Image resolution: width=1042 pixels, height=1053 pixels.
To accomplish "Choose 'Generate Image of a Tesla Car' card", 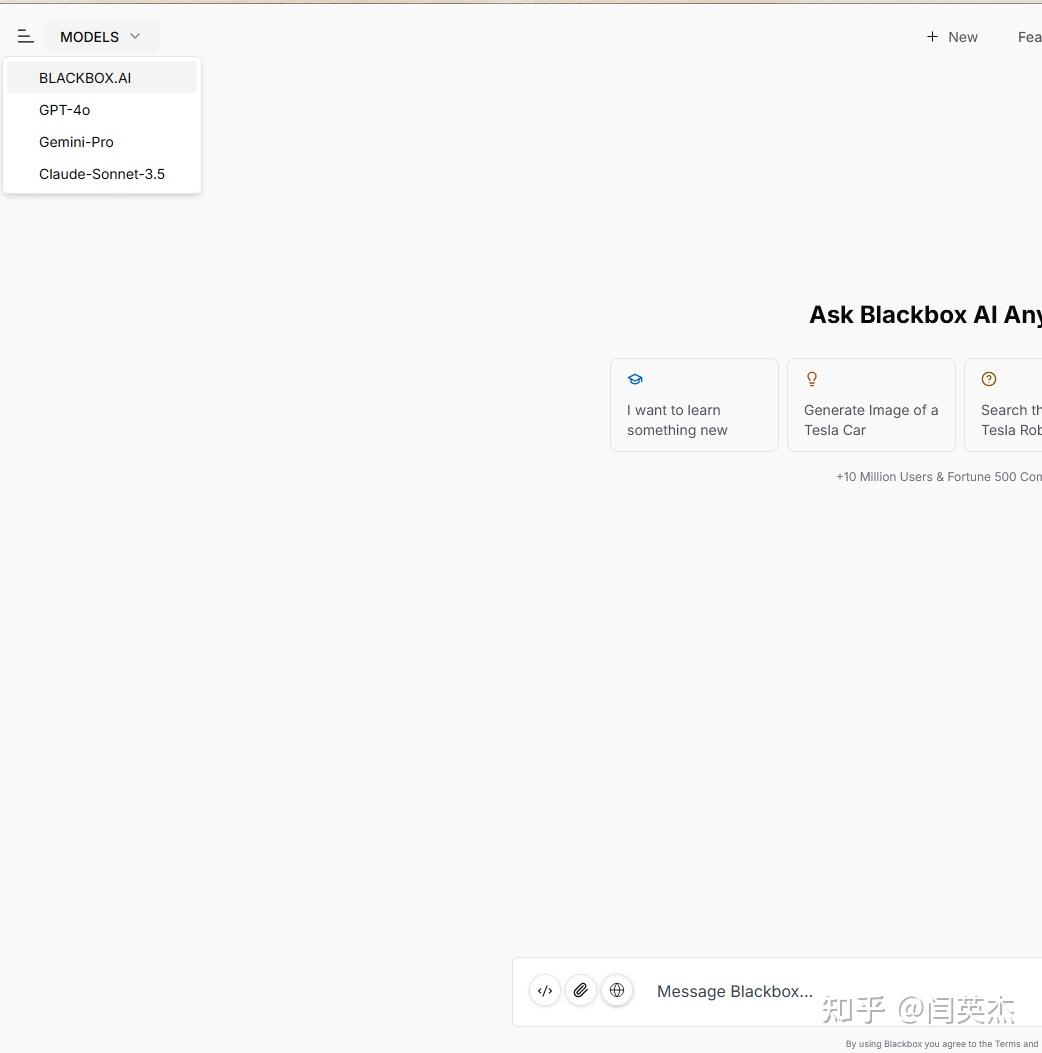I will pos(871,405).
